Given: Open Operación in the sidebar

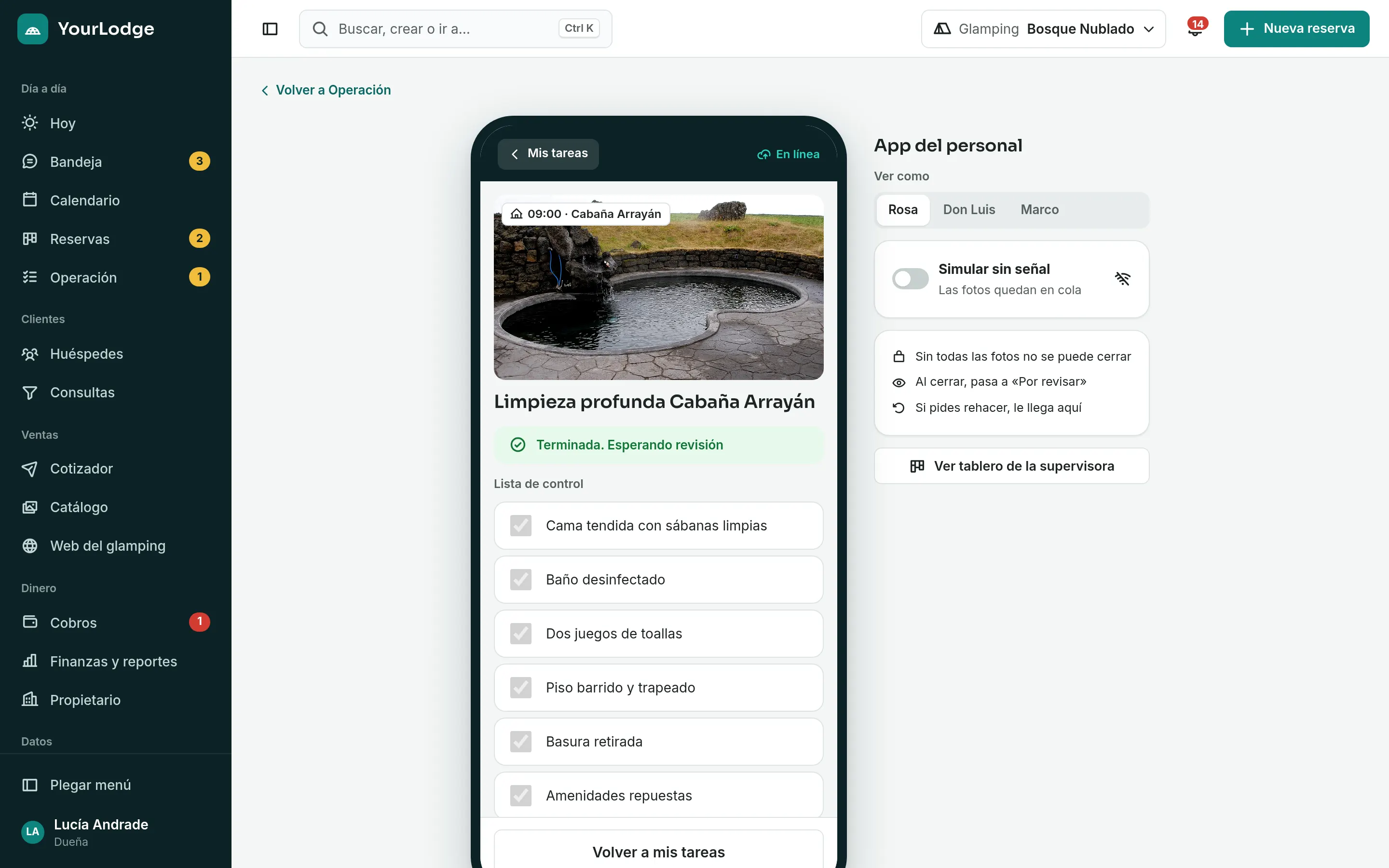Looking at the screenshot, I should coord(115,277).
